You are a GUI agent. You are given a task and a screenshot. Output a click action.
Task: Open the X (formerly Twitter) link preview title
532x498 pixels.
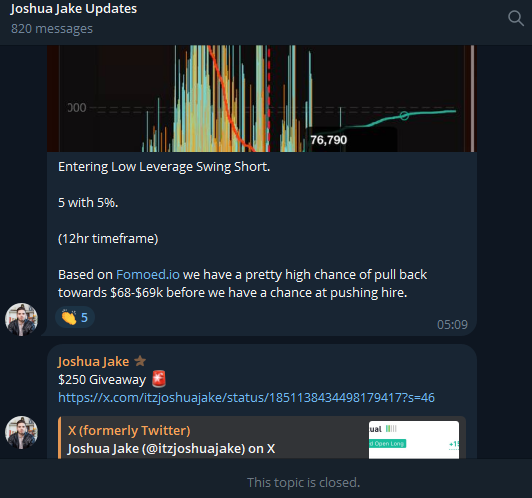(129, 430)
